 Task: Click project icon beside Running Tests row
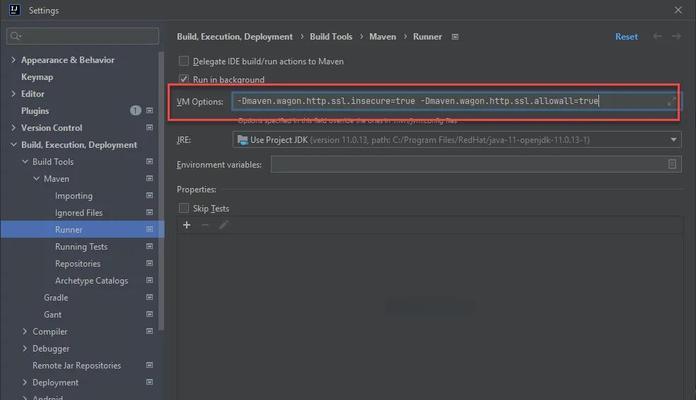pos(150,246)
